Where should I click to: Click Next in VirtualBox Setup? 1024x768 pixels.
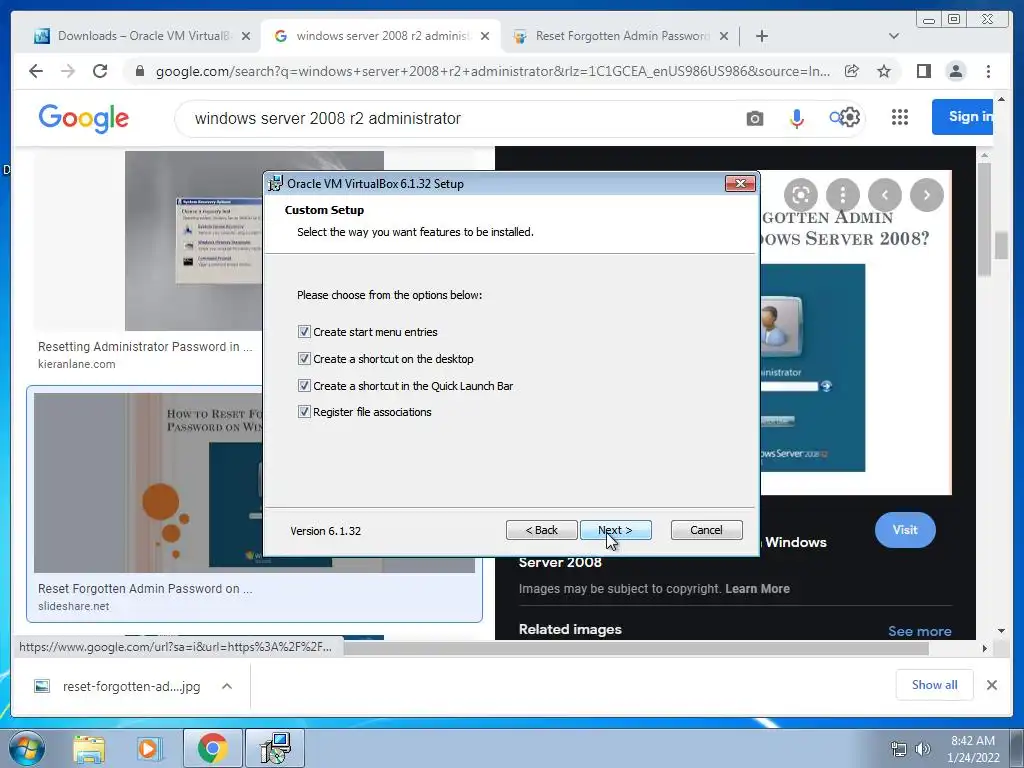click(615, 530)
